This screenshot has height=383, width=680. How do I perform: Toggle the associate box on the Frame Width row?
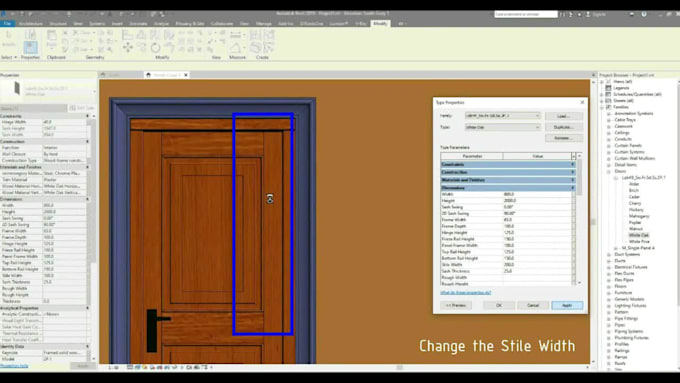(573, 220)
